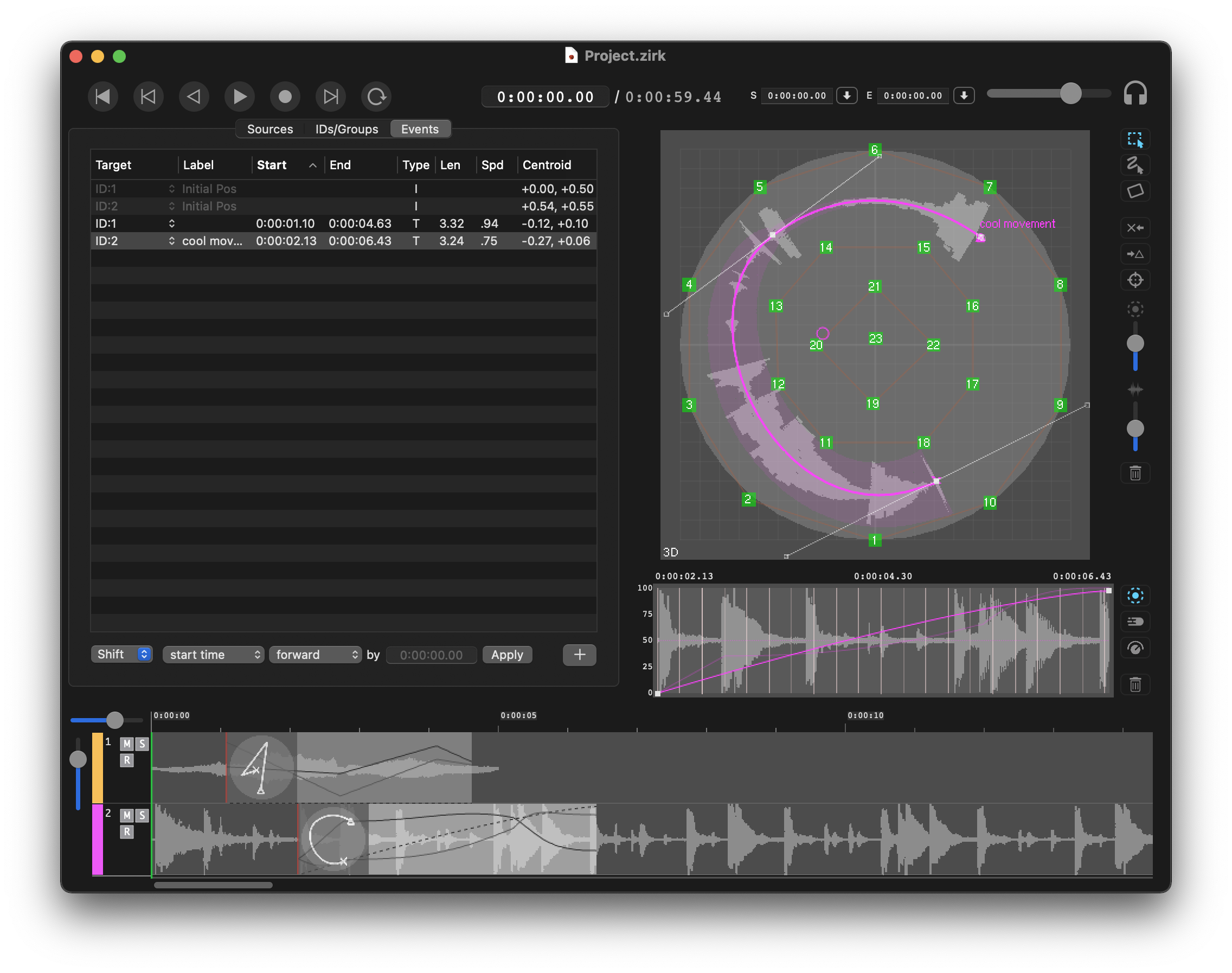This screenshot has height=973, width=1232.
Task: Click the motion-blur icon beside the speed graph
Action: (x=1135, y=622)
